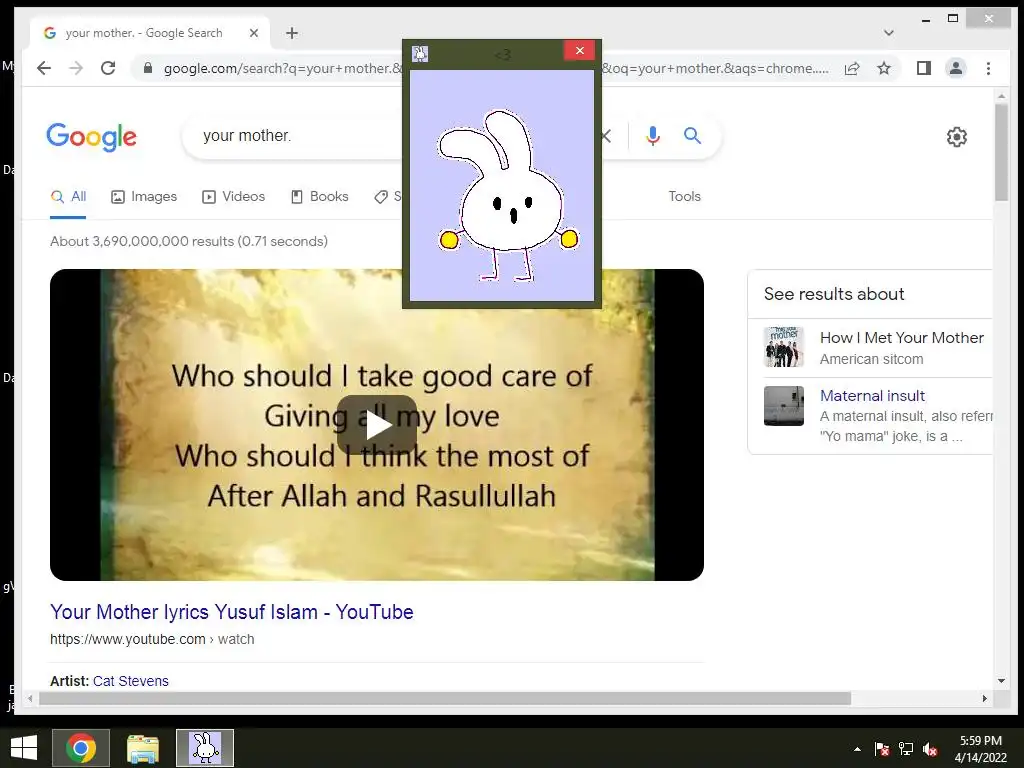Reload the Google search page
The width and height of the screenshot is (1024, 768).
pos(108,68)
